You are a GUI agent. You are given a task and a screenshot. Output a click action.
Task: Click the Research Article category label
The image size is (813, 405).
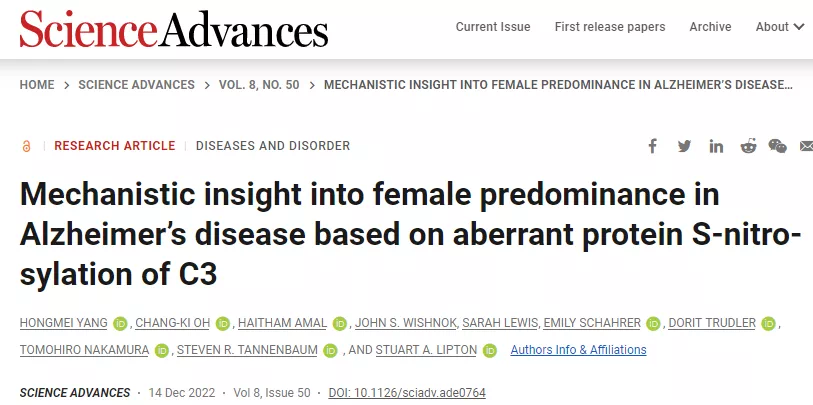point(115,146)
